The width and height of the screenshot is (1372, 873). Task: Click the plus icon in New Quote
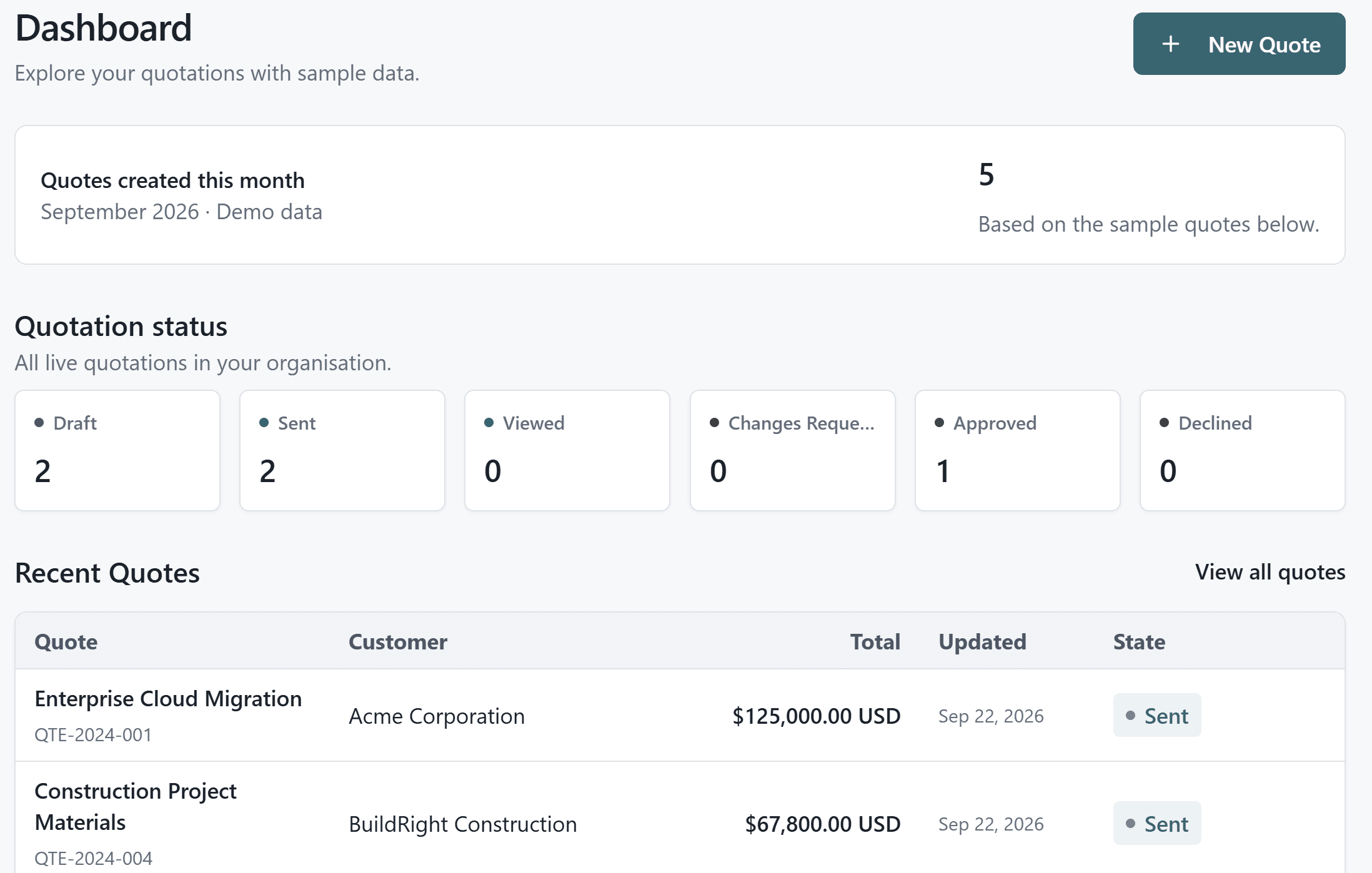click(1170, 44)
